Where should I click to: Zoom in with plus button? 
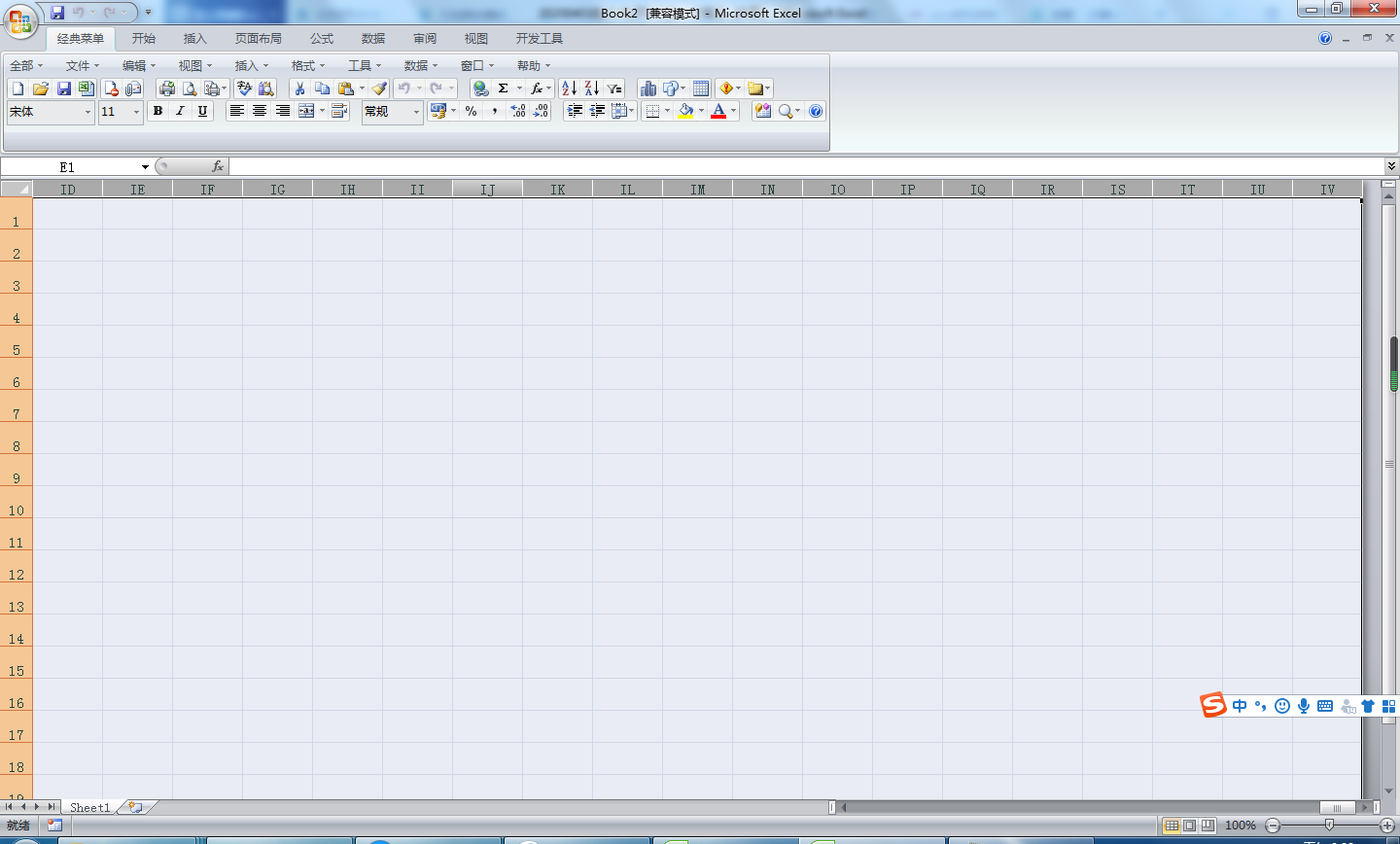(x=1387, y=826)
